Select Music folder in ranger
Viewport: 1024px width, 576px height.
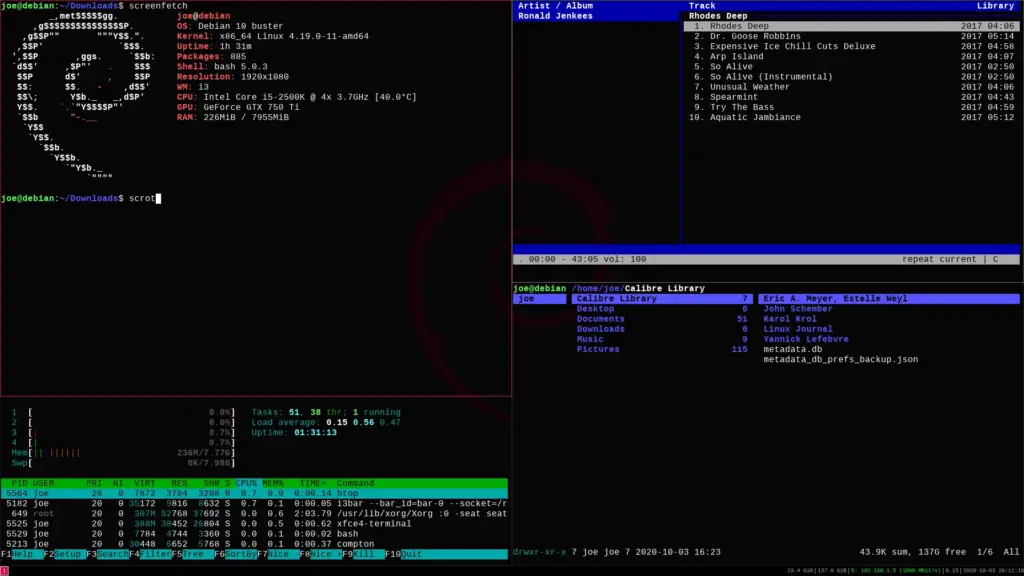click(662, 340)
